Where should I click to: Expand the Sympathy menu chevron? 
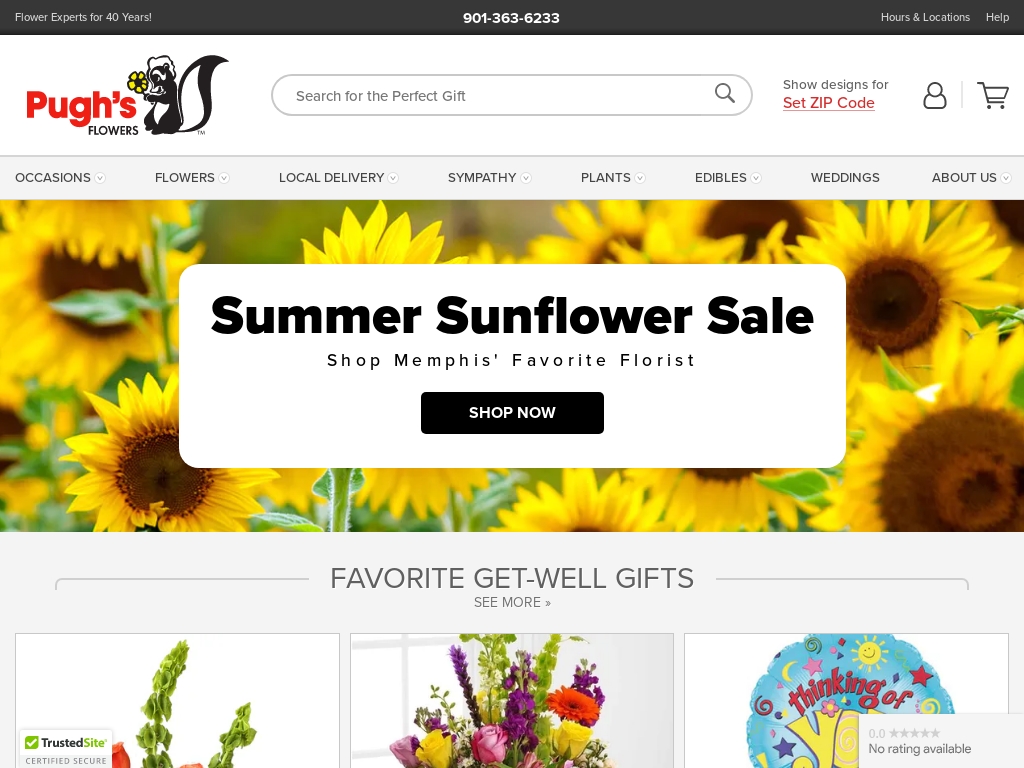pos(526,178)
